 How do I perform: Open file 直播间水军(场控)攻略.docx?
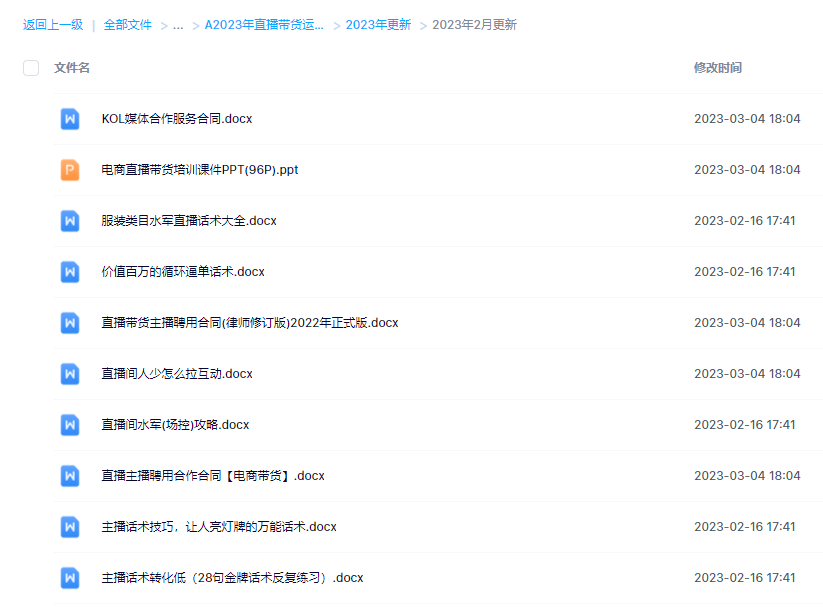click(175, 424)
